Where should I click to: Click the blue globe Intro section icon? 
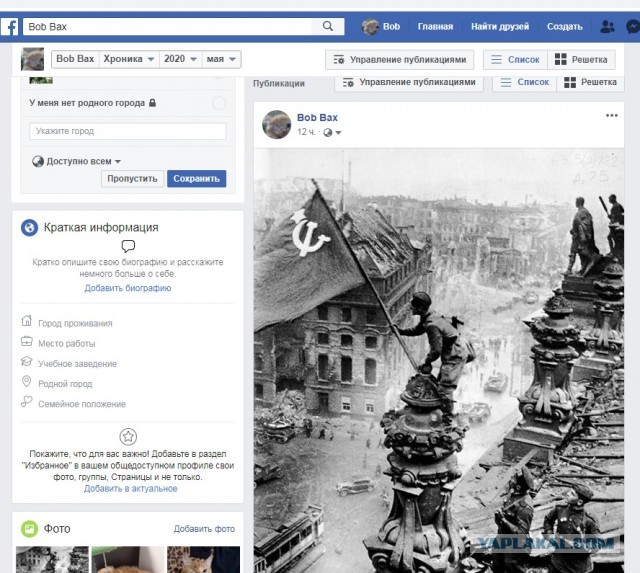(29, 227)
